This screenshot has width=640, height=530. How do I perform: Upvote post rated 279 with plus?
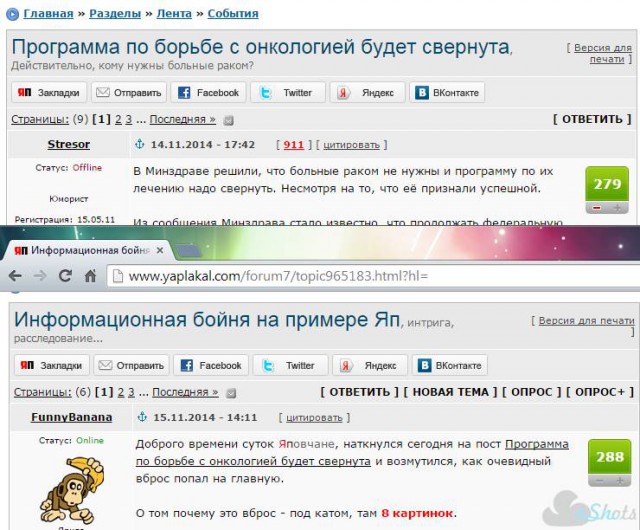618,208
